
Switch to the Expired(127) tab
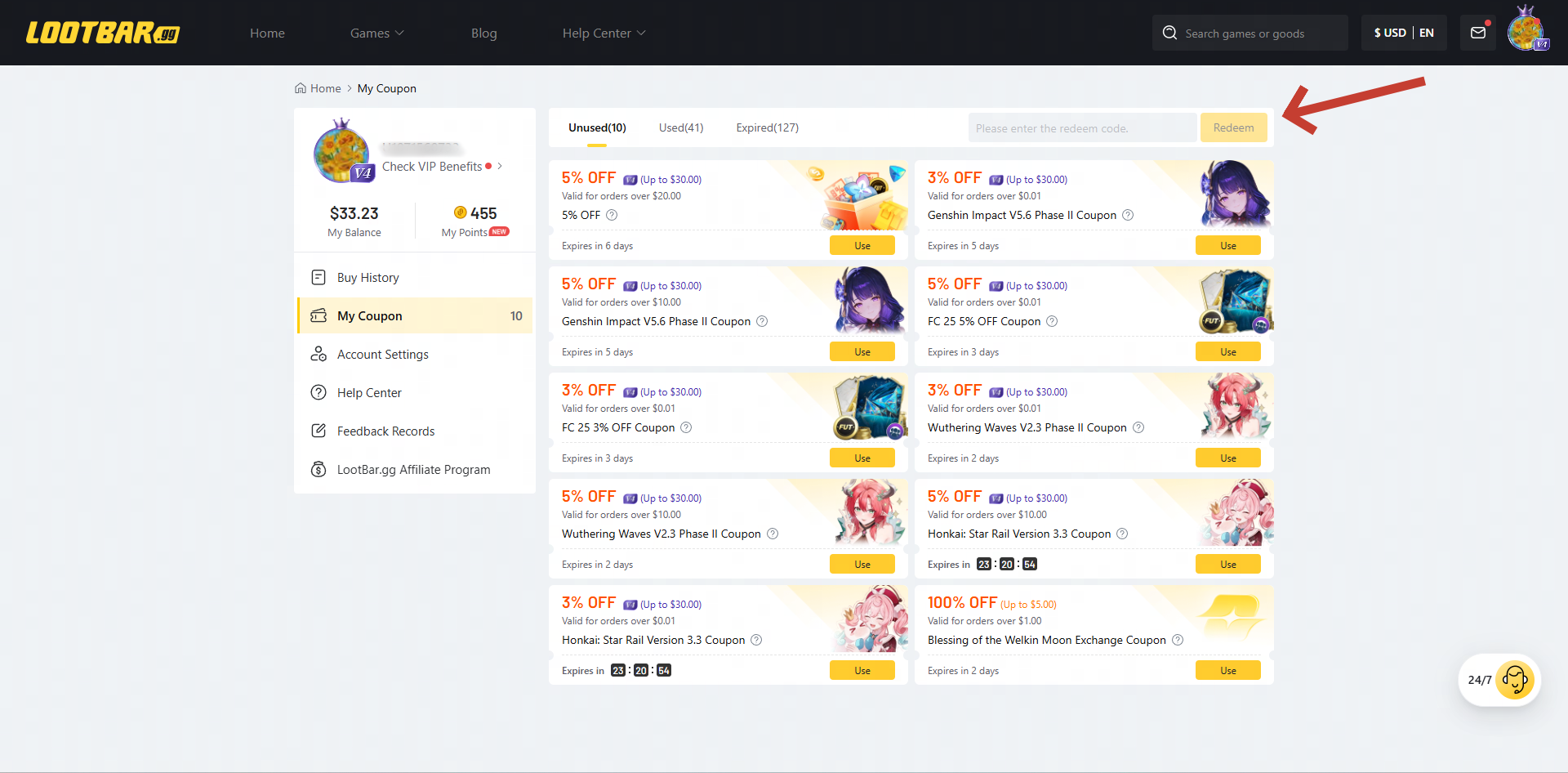[x=766, y=127]
